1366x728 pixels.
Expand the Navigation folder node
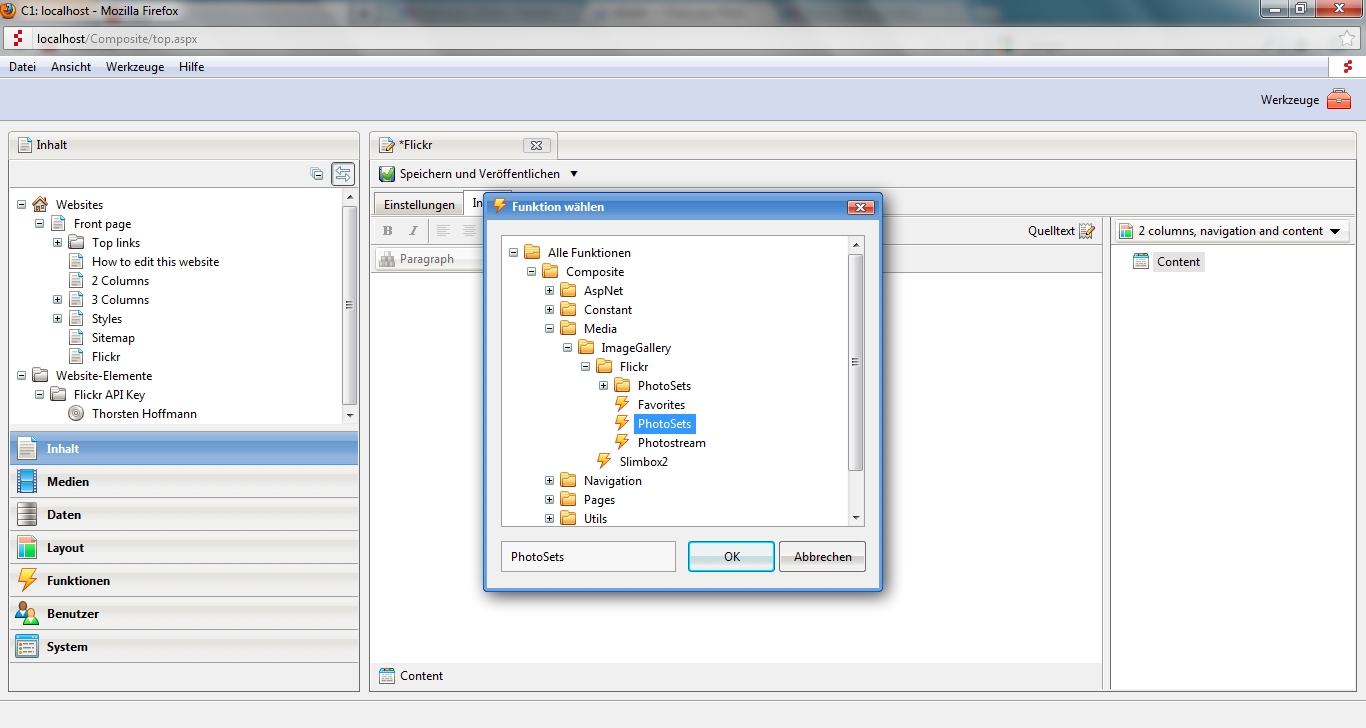point(549,481)
